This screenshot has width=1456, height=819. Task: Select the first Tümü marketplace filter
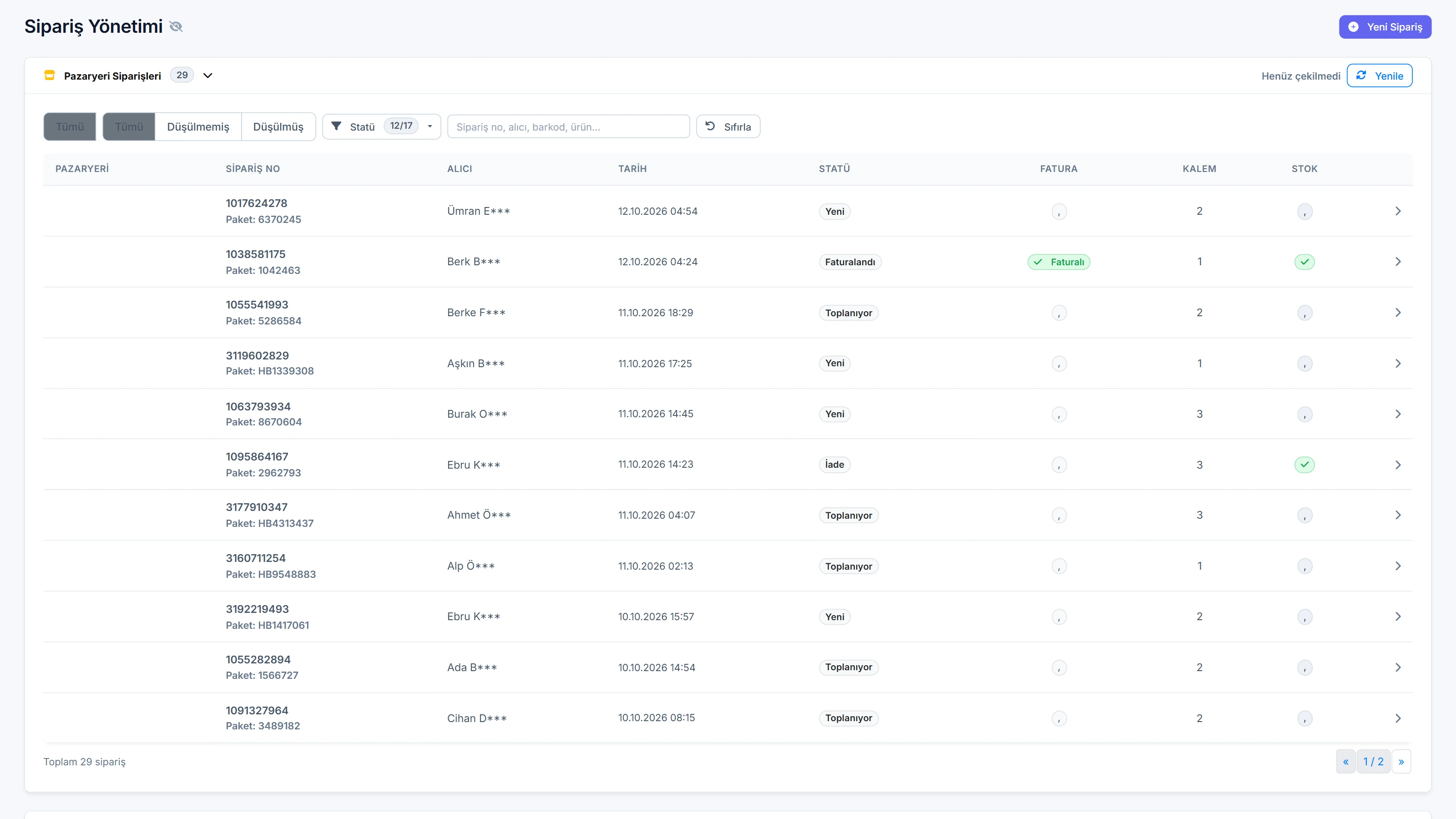coord(70,126)
